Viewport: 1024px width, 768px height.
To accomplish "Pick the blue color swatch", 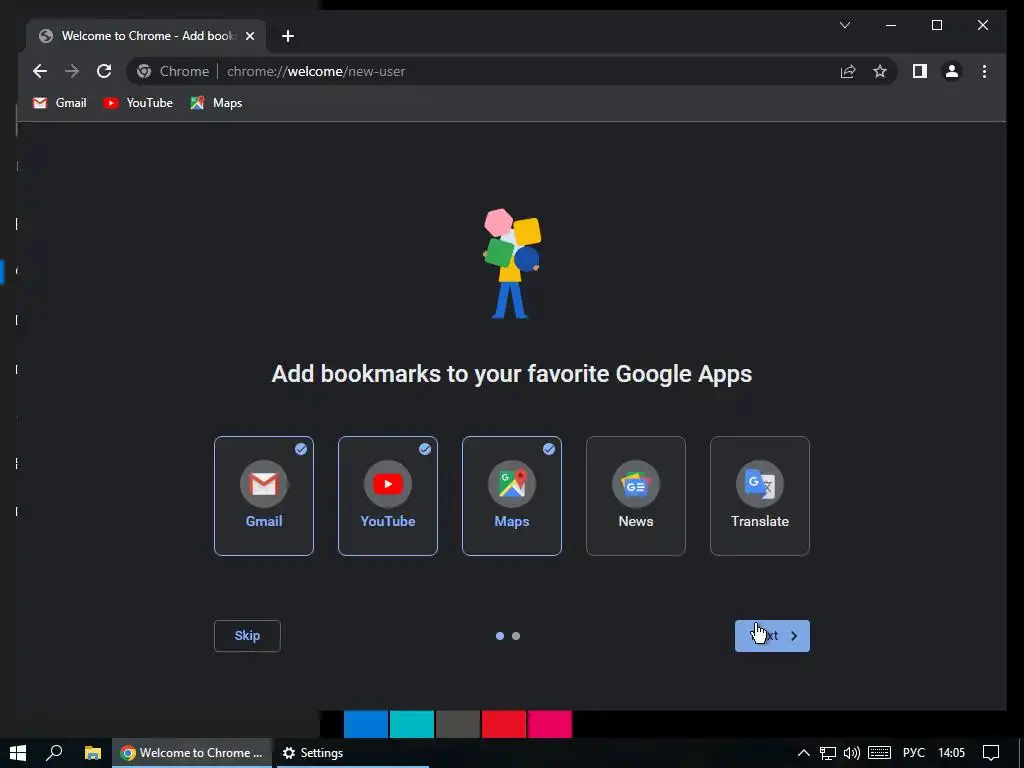I will [366, 724].
